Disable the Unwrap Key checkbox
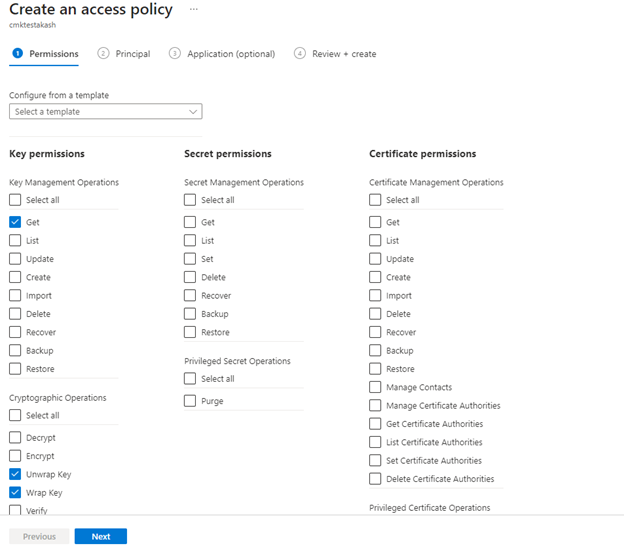The width and height of the screenshot is (624, 550). pyautogui.click(x=16, y=474)
